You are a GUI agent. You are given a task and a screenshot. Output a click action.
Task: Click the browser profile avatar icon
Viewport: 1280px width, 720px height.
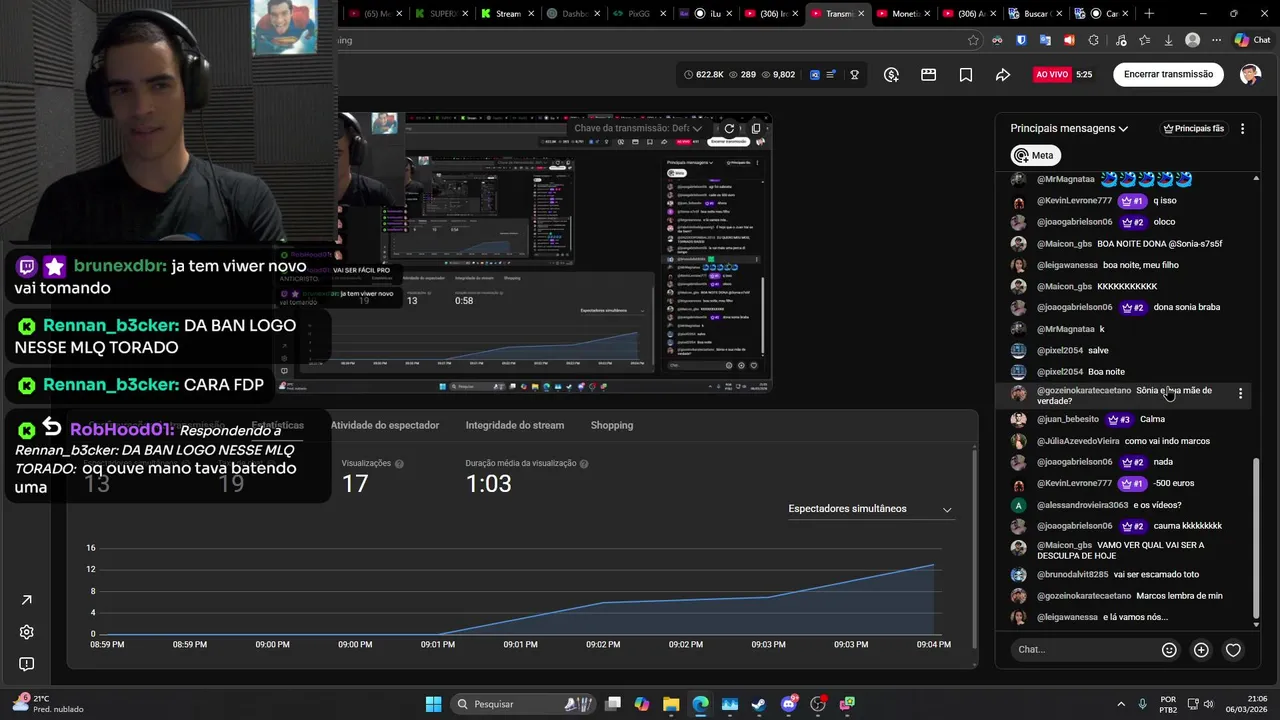pos(1192,40)
